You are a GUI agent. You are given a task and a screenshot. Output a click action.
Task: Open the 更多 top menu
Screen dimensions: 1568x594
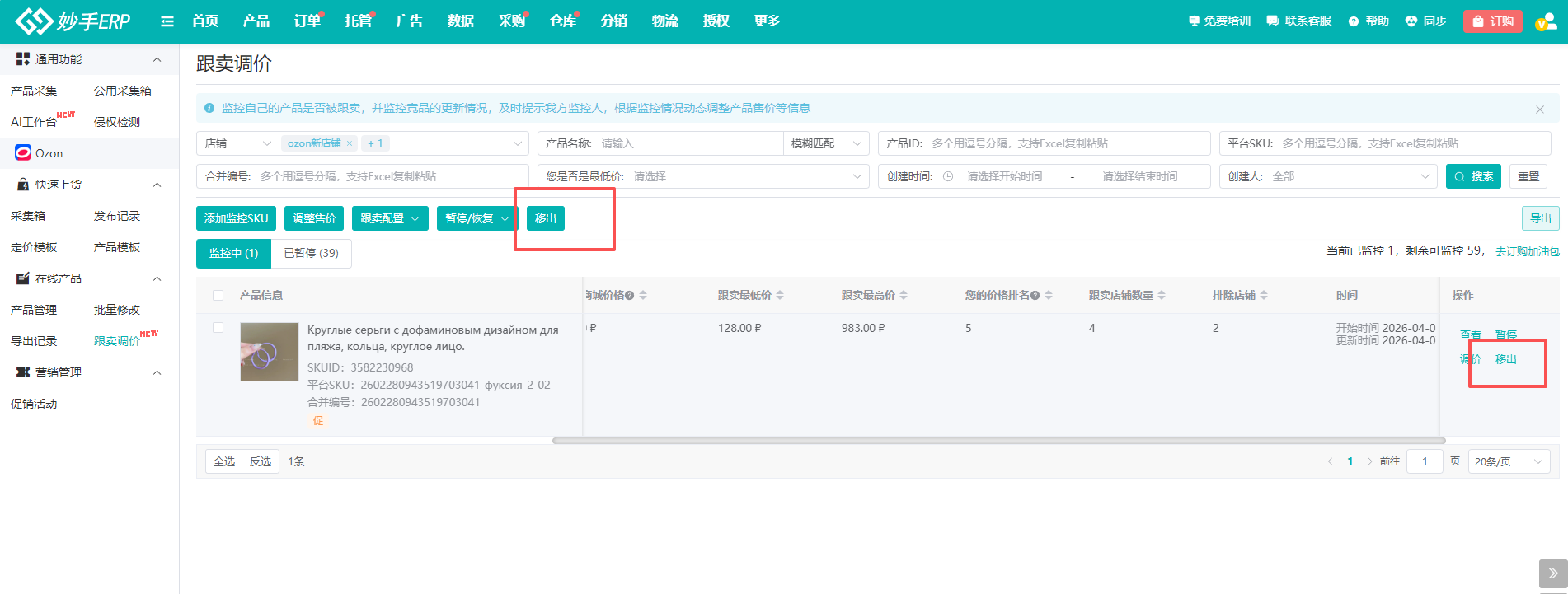pos(768,21)
